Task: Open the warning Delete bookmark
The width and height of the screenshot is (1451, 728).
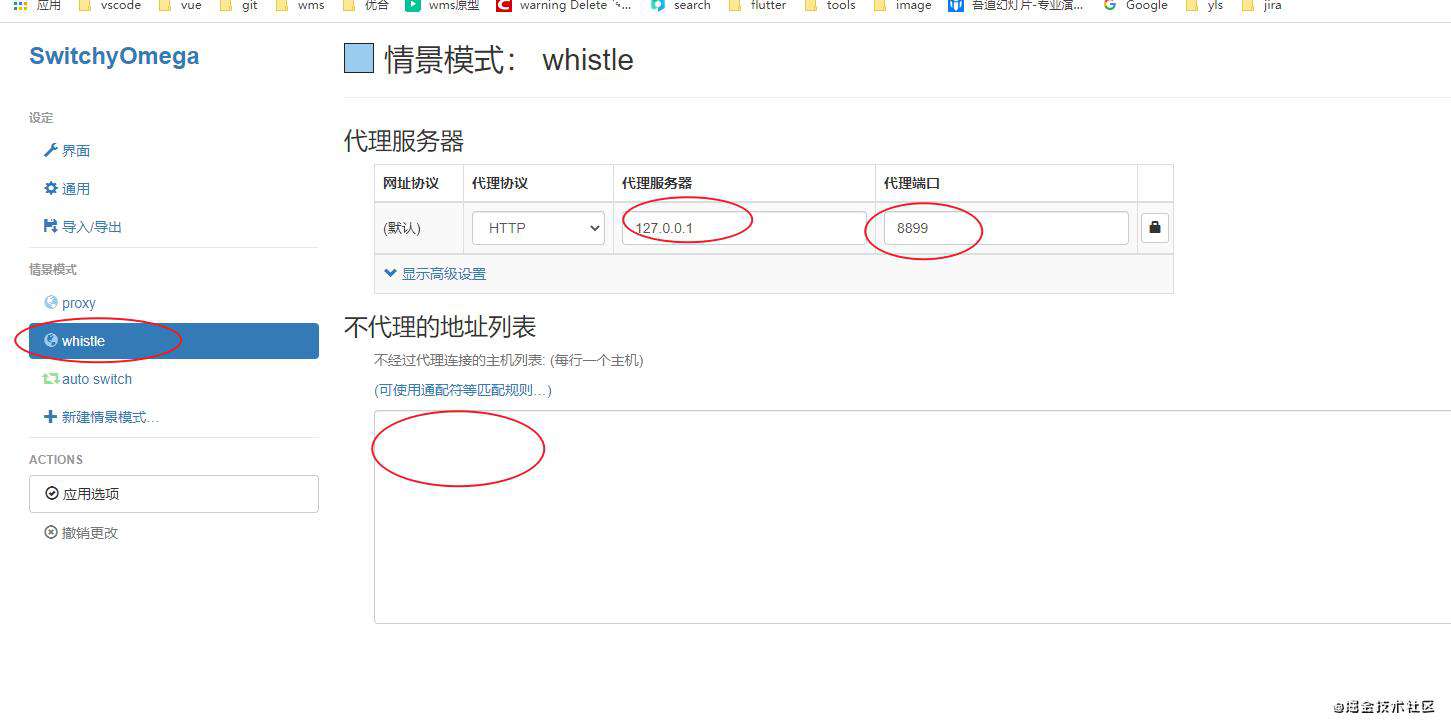Action: 565,5
